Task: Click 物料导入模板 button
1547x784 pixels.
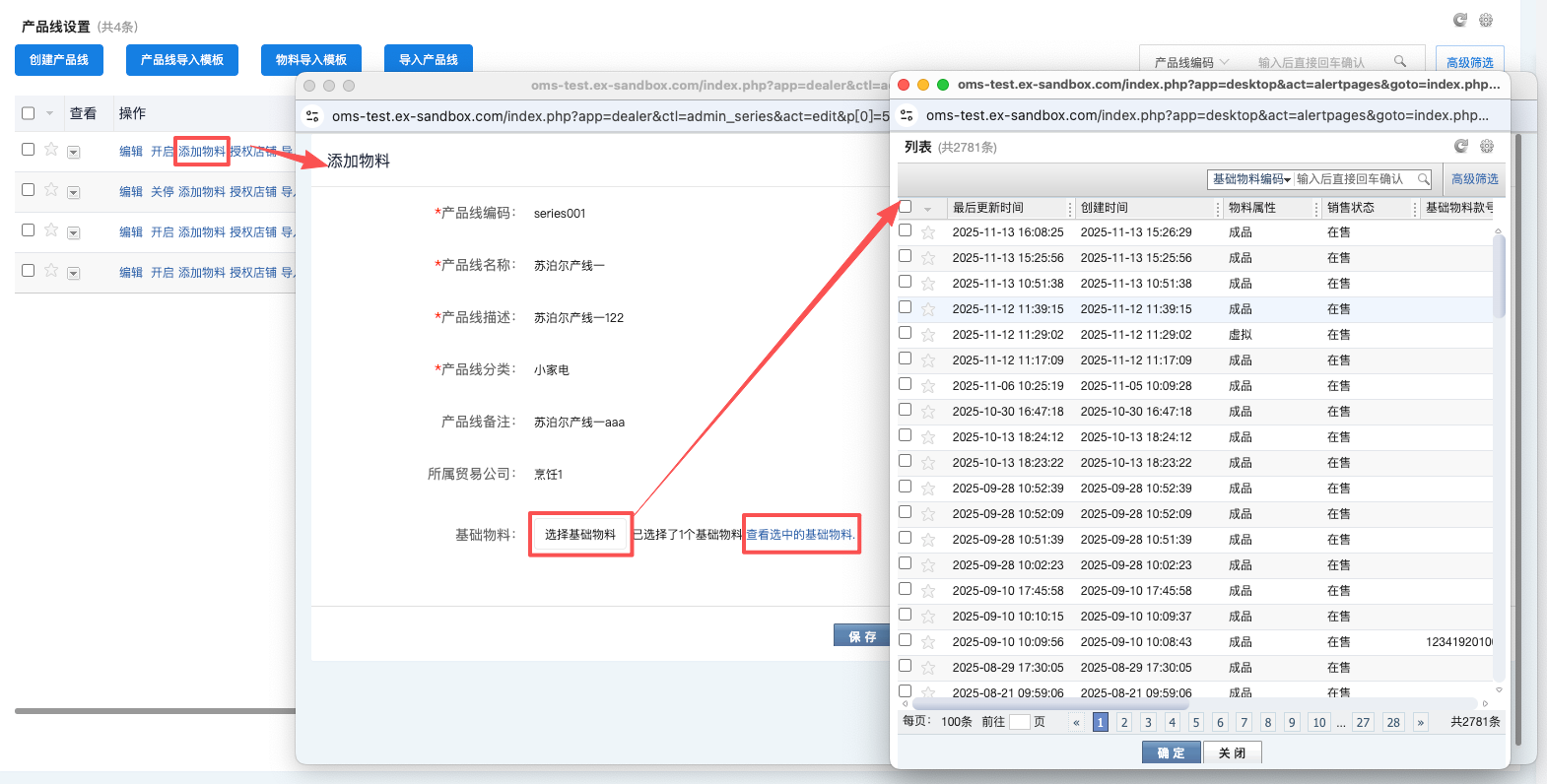Action: coord(311,60)
